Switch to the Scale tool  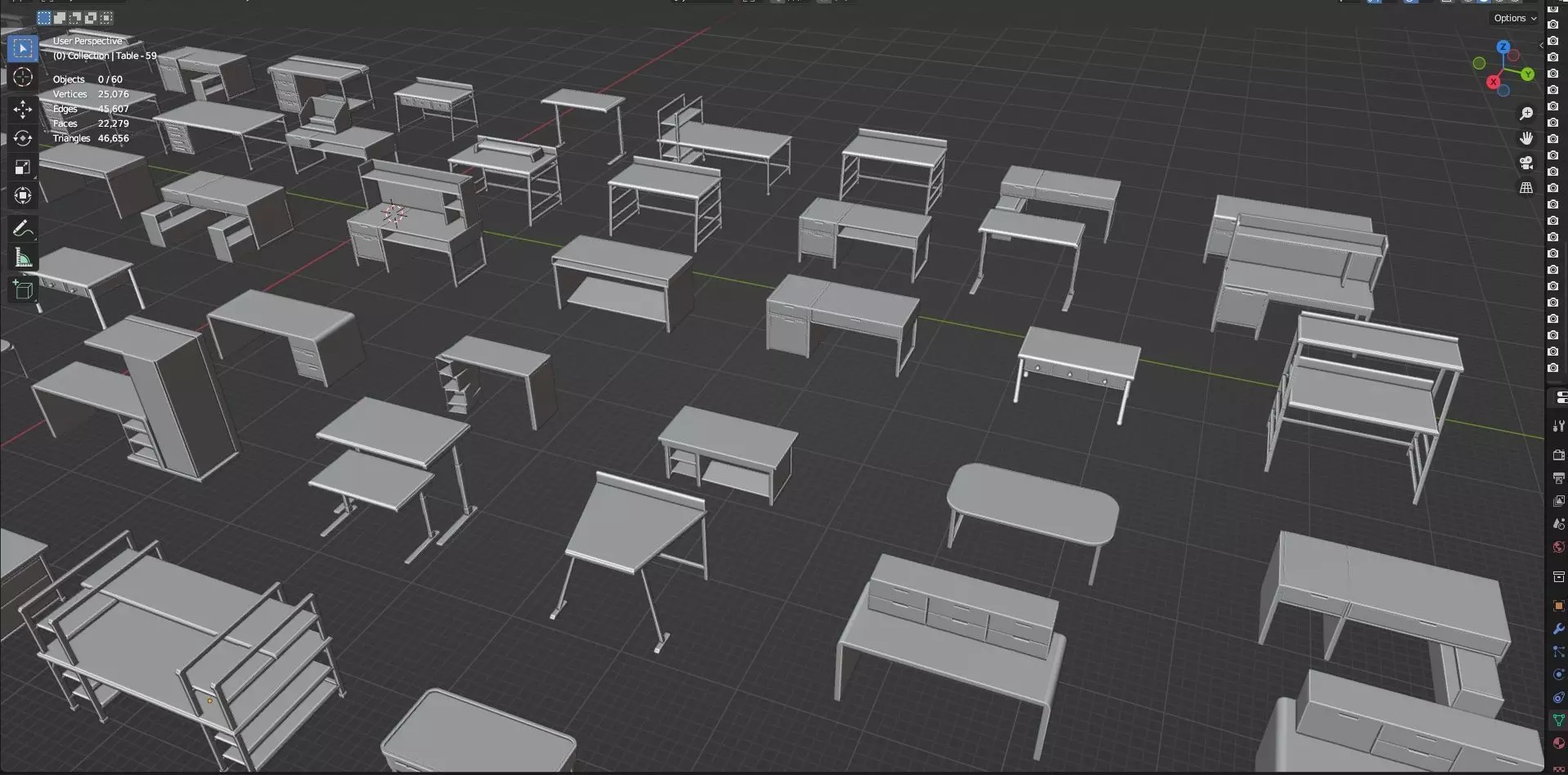click(x=23, y=167)
